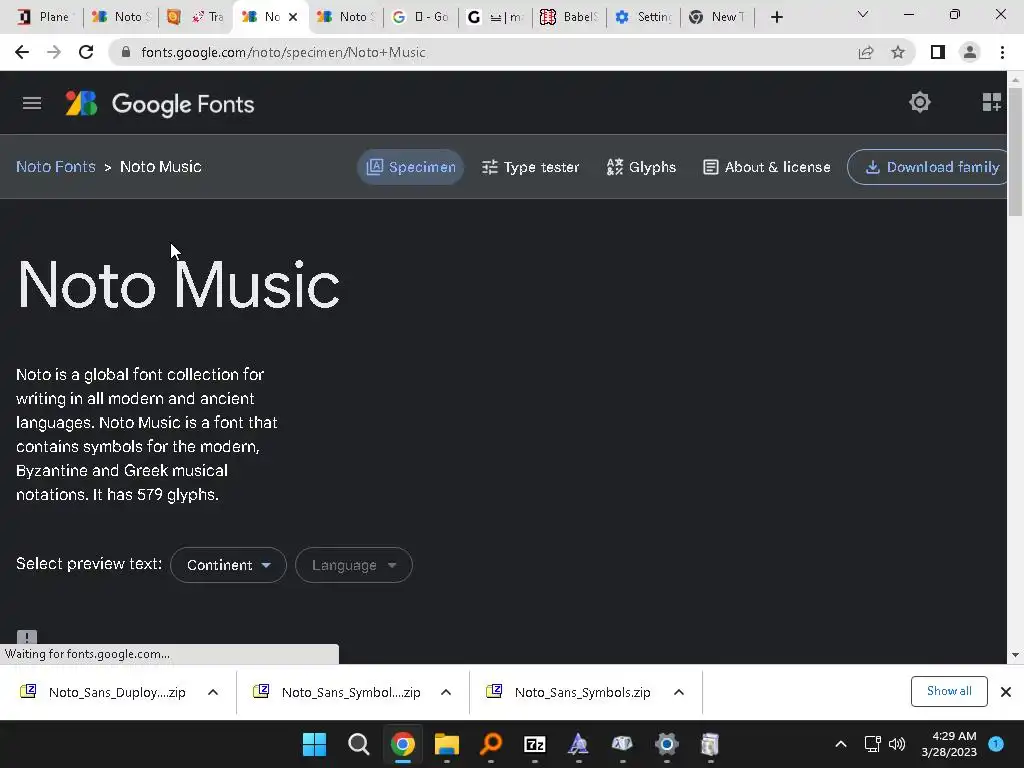
Task: Click the address bar URL
Action: pos(283,52)
